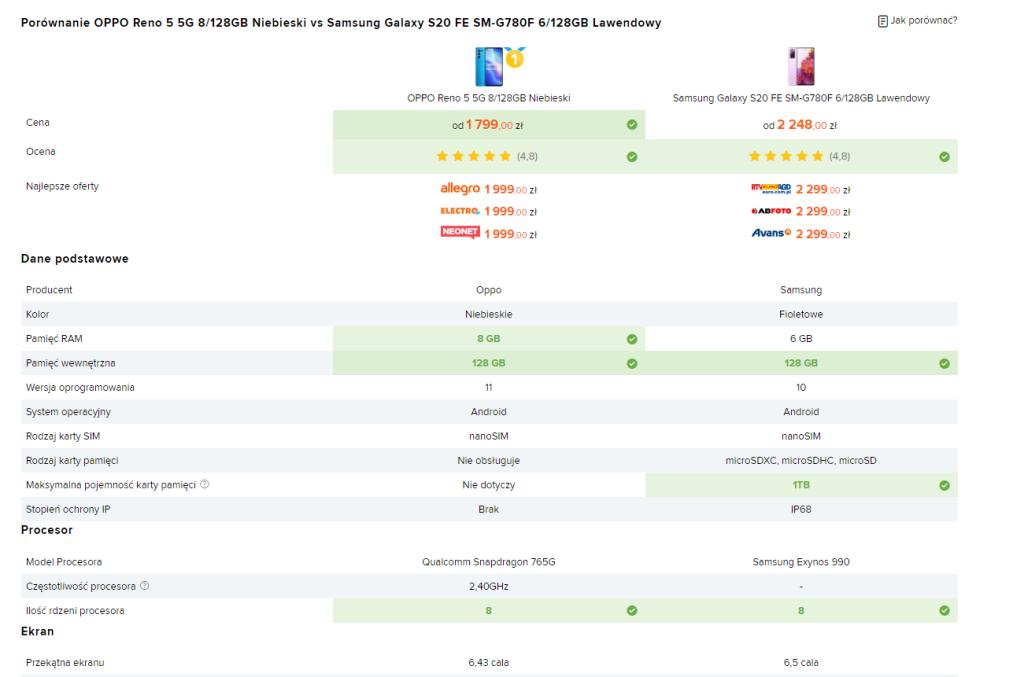Click Samsung's green check in Pamięć wewnętrzna row

[x=944, y=364]
